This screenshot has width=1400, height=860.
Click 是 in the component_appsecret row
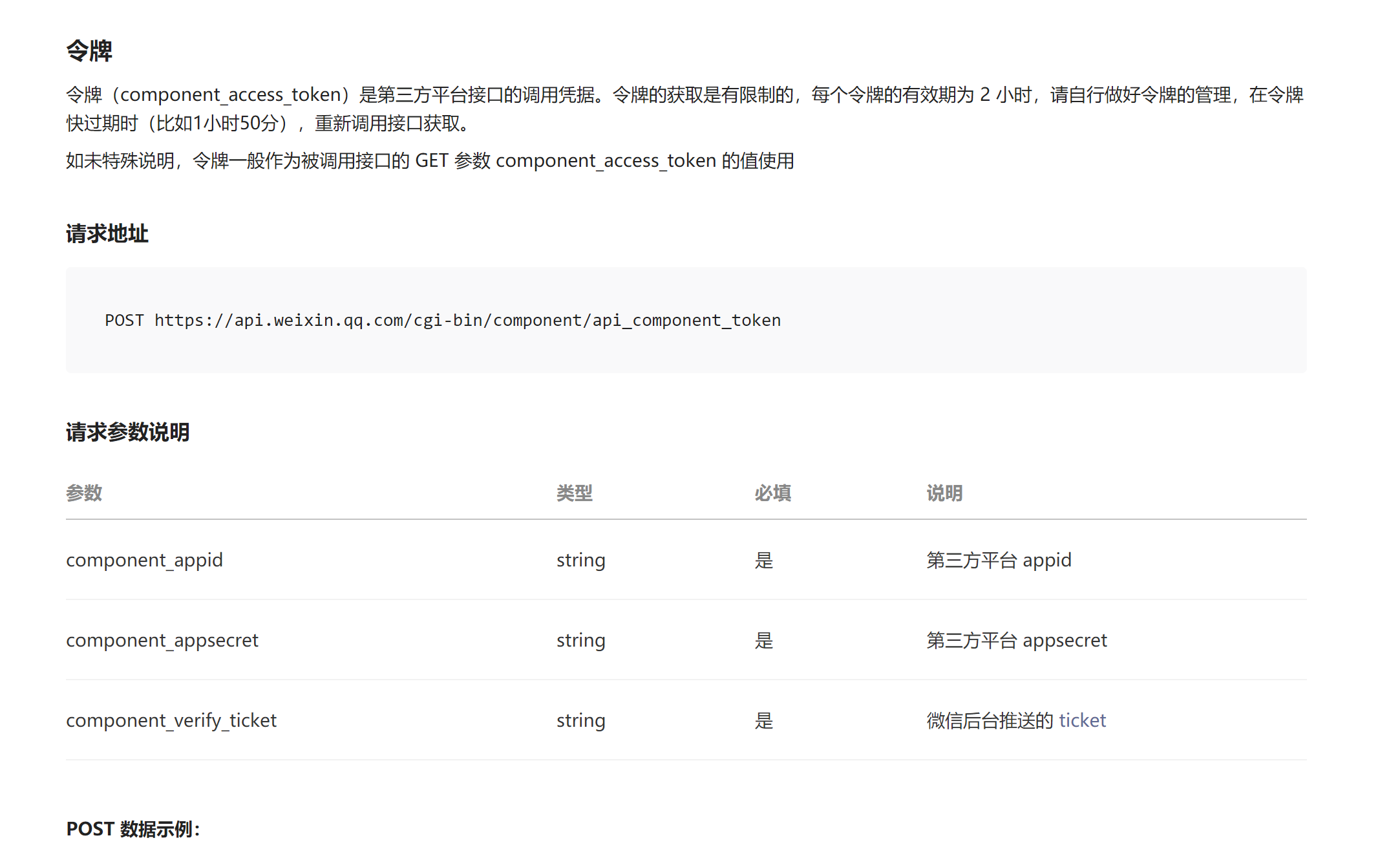(764, 640)
